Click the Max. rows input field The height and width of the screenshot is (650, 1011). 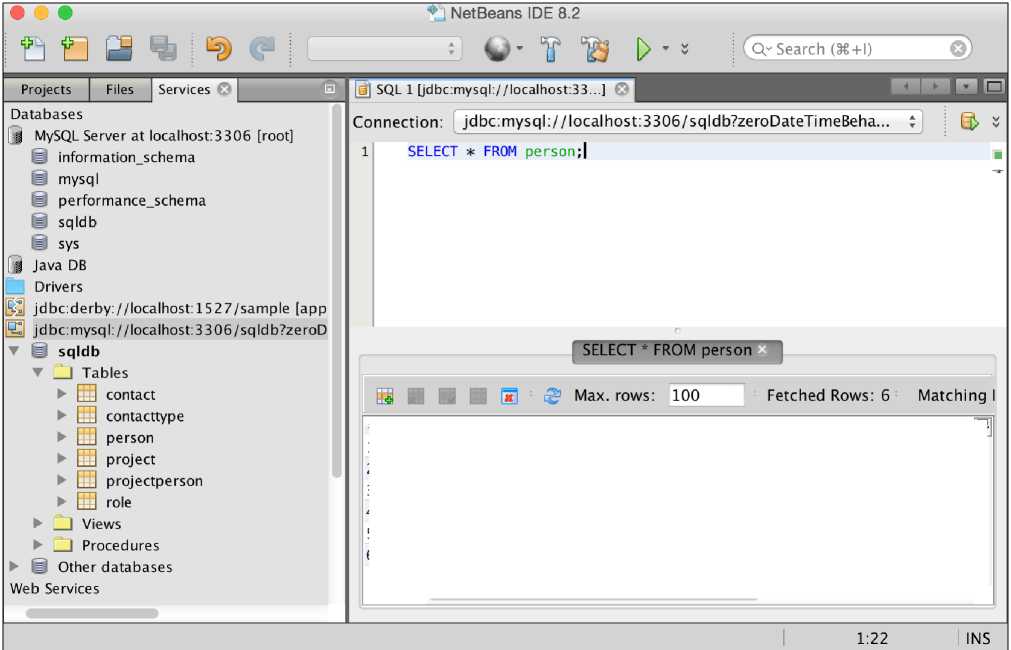point(706,396)
